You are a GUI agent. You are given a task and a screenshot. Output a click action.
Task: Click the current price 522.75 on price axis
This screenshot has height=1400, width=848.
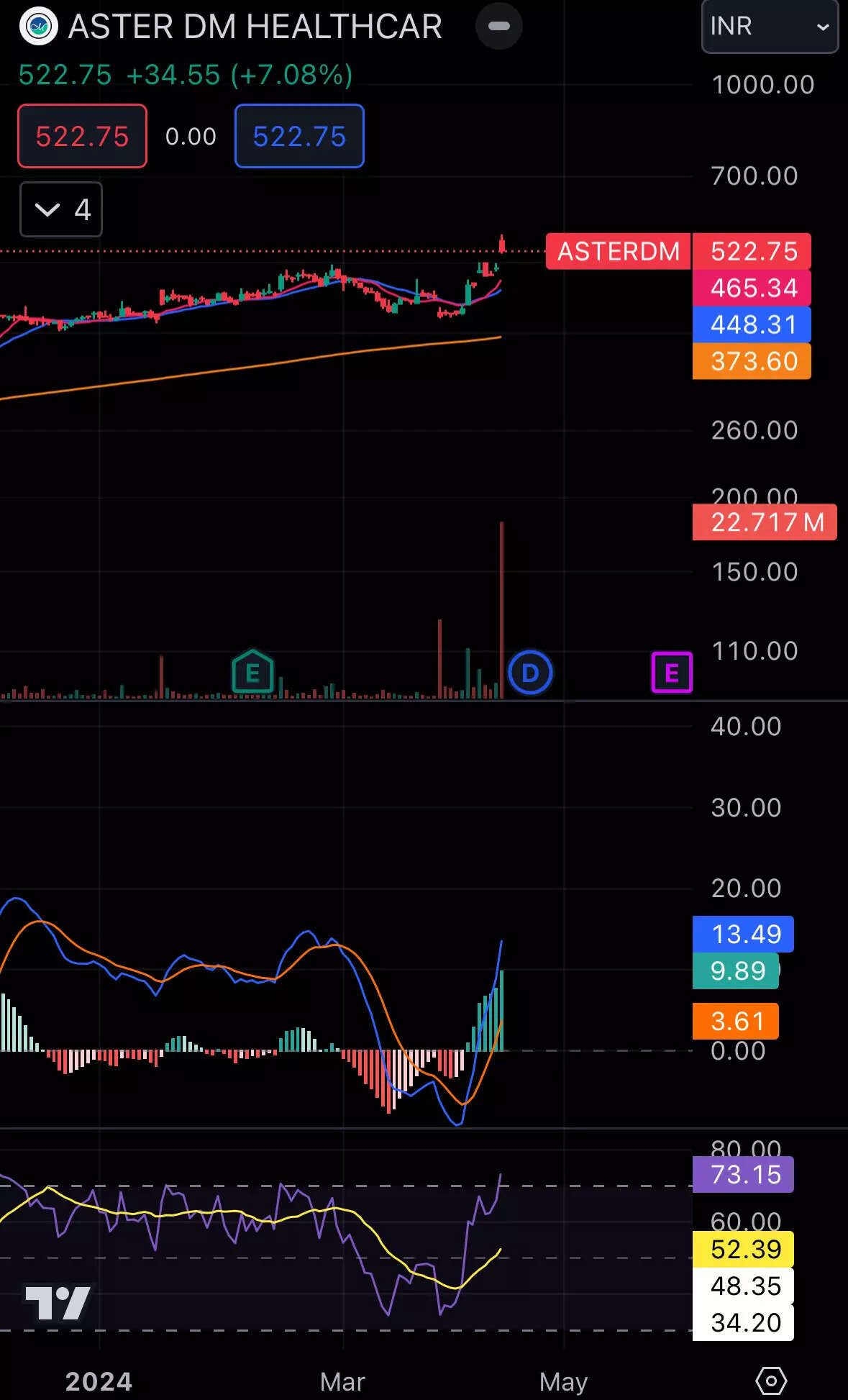[752, 251]
